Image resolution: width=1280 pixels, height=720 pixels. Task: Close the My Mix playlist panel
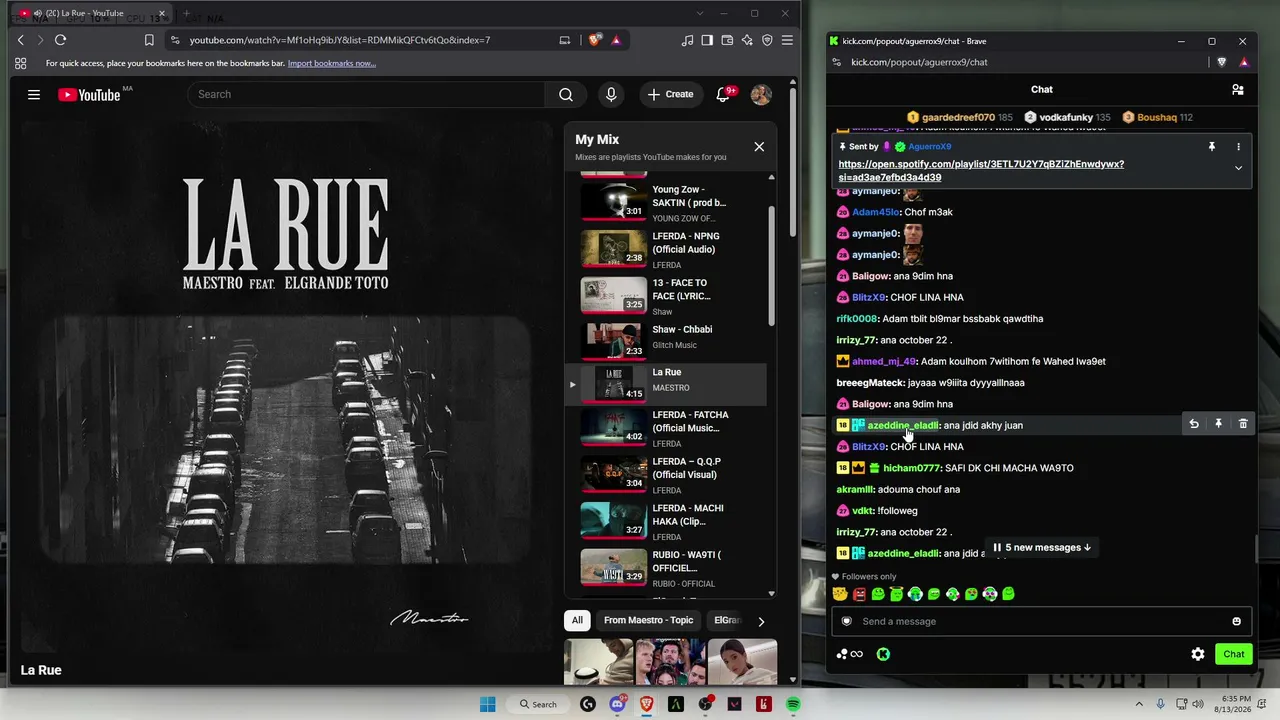click(759, 147)
